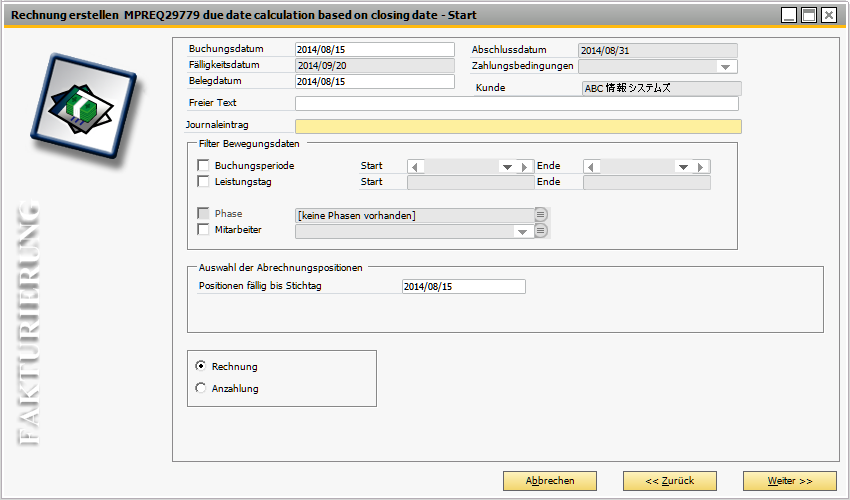Open the Phase selection list icon
Viewport: 850px width, 500px height.
[x=541, y=215]
